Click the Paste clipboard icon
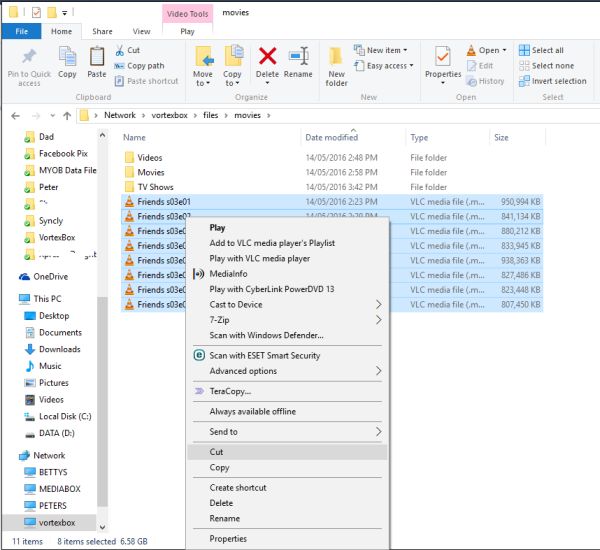600x550 pixels. (x=97, y=57)
